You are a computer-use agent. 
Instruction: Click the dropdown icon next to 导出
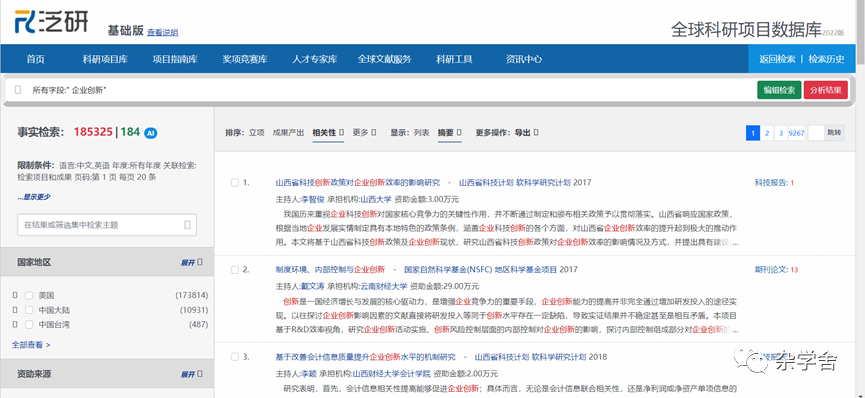[536, 132]
